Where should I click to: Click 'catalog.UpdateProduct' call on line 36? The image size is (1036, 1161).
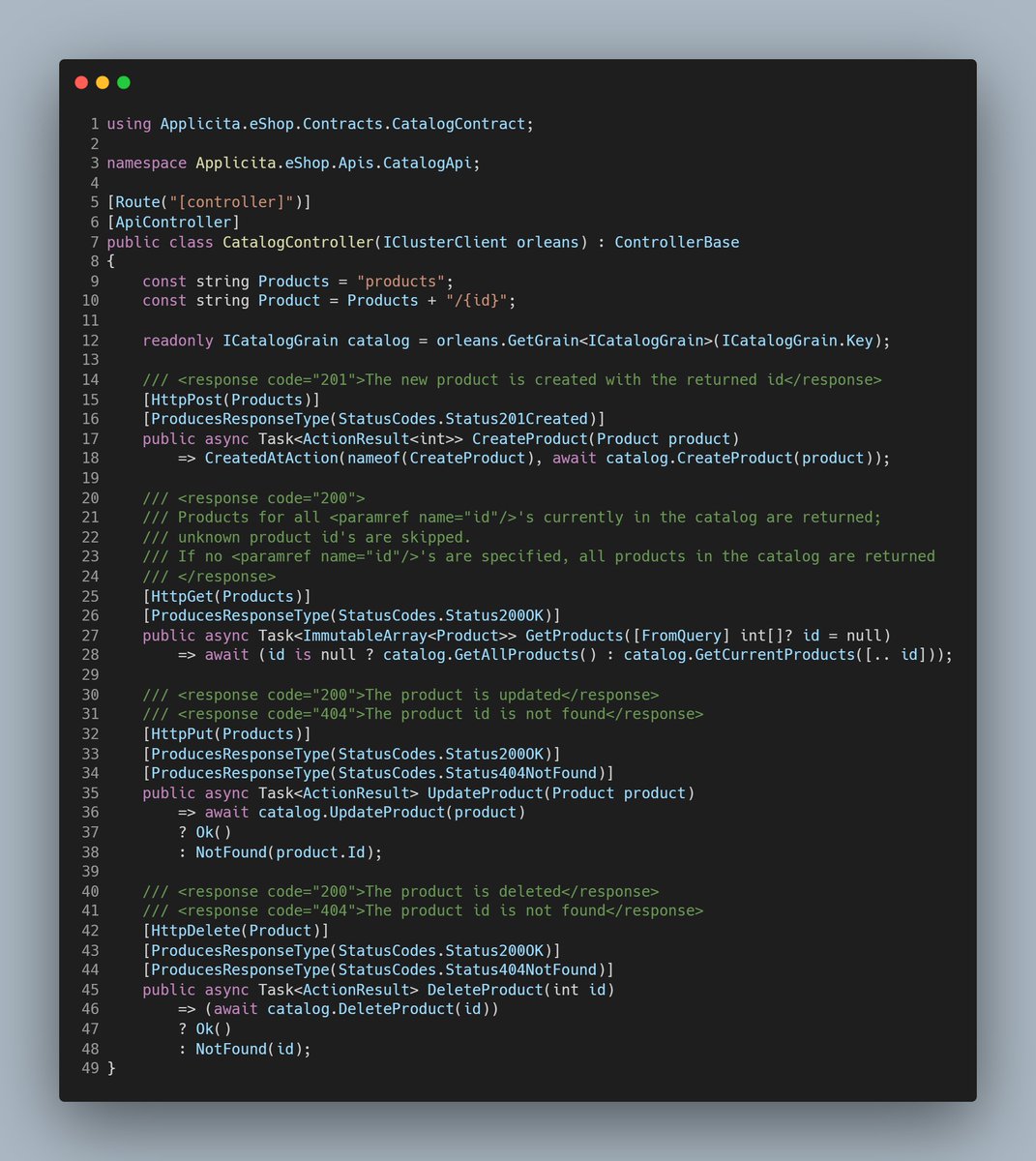(x=352, y=813)
